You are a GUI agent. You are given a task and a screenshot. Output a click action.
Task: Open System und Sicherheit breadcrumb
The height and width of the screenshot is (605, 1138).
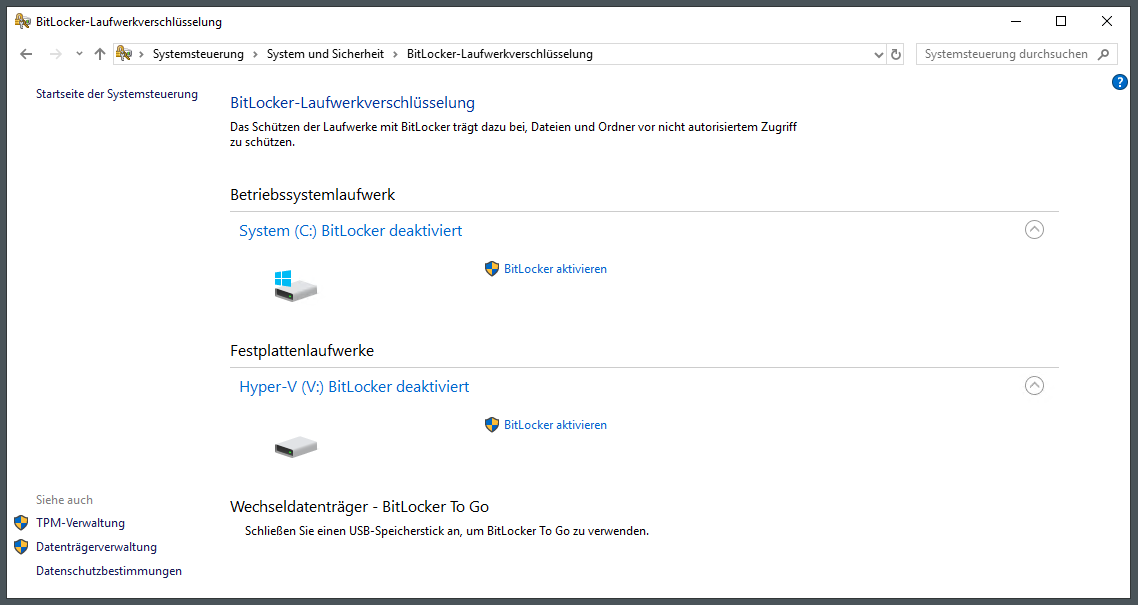click(325, 54)
